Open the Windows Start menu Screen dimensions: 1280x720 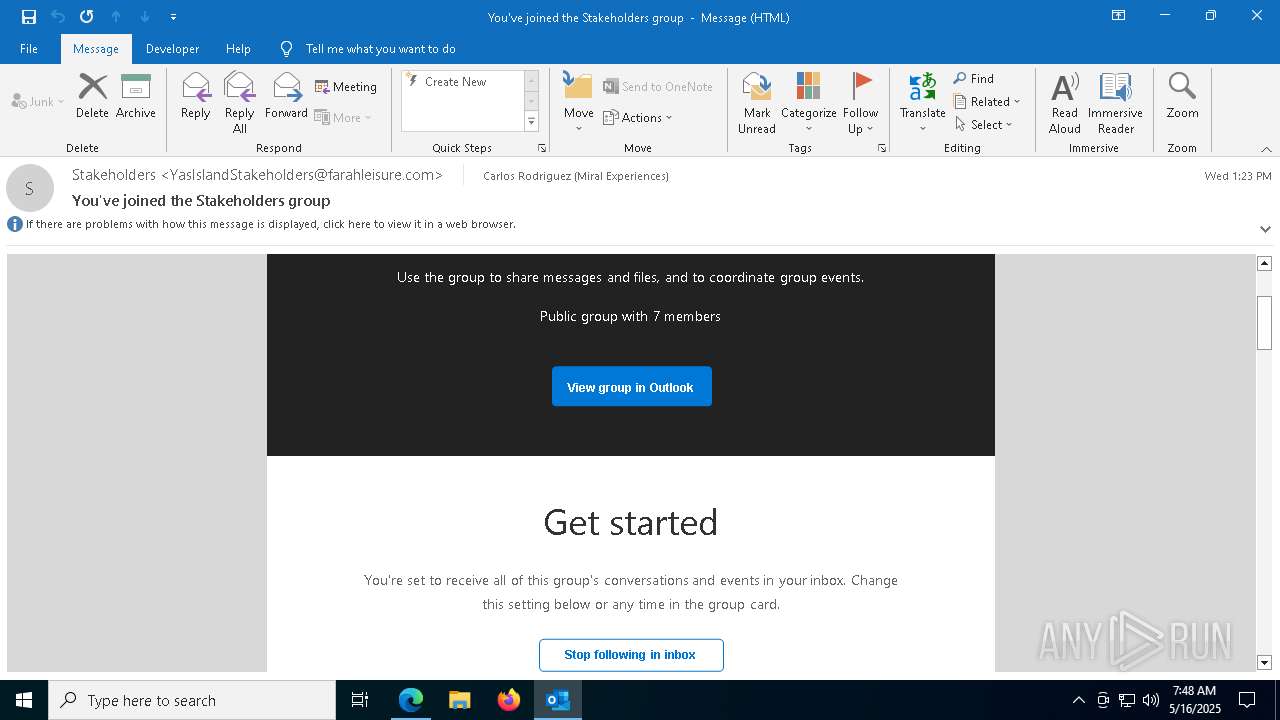pyautogui.click(x=24, y=700)
